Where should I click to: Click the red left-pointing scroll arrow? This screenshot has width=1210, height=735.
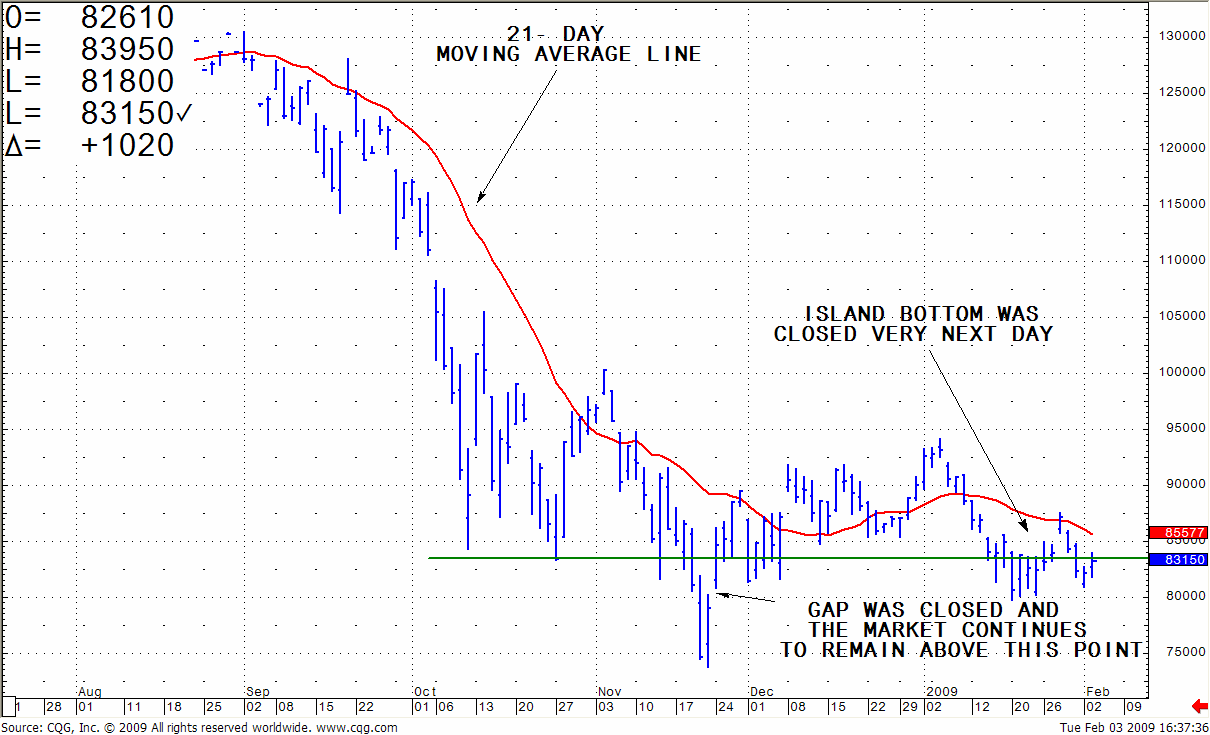(1200, 707)
